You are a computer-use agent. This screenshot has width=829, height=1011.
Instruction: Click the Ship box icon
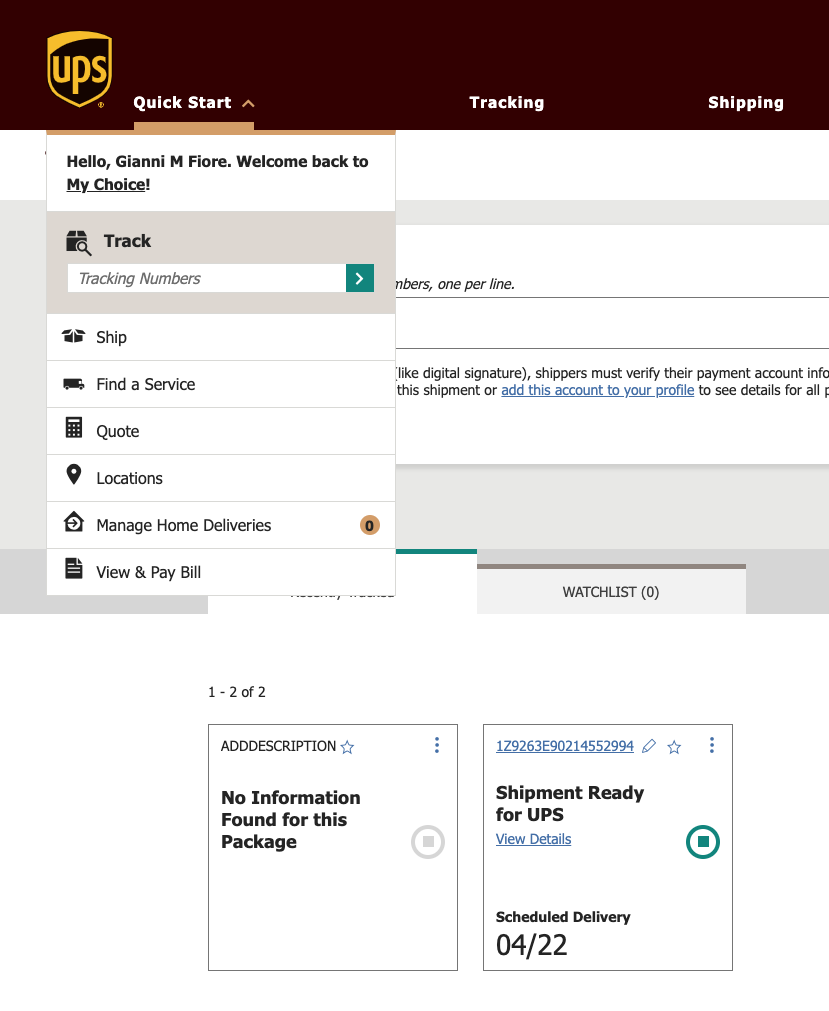pos(73,336)
